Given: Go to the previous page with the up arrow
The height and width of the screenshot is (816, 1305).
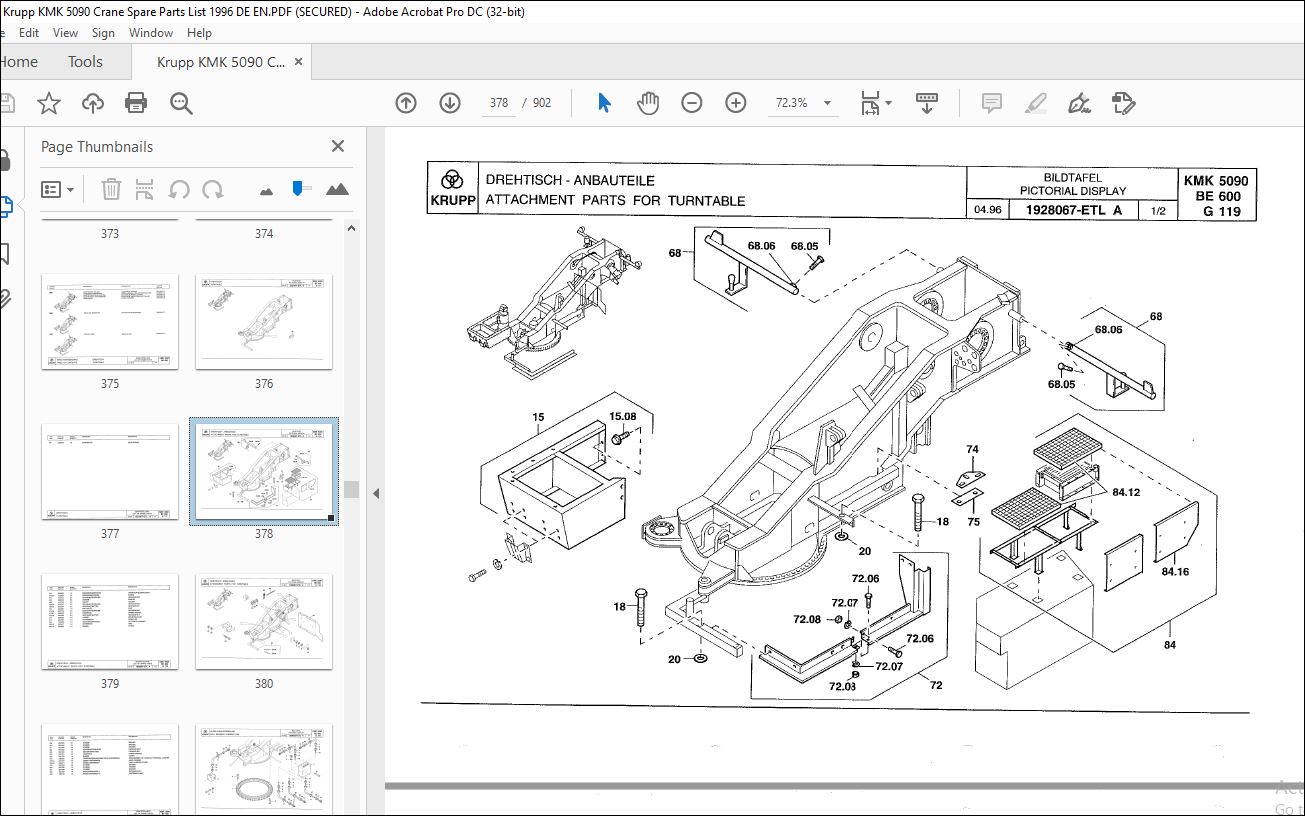Looking at the screenshot, I should [406, 102].
